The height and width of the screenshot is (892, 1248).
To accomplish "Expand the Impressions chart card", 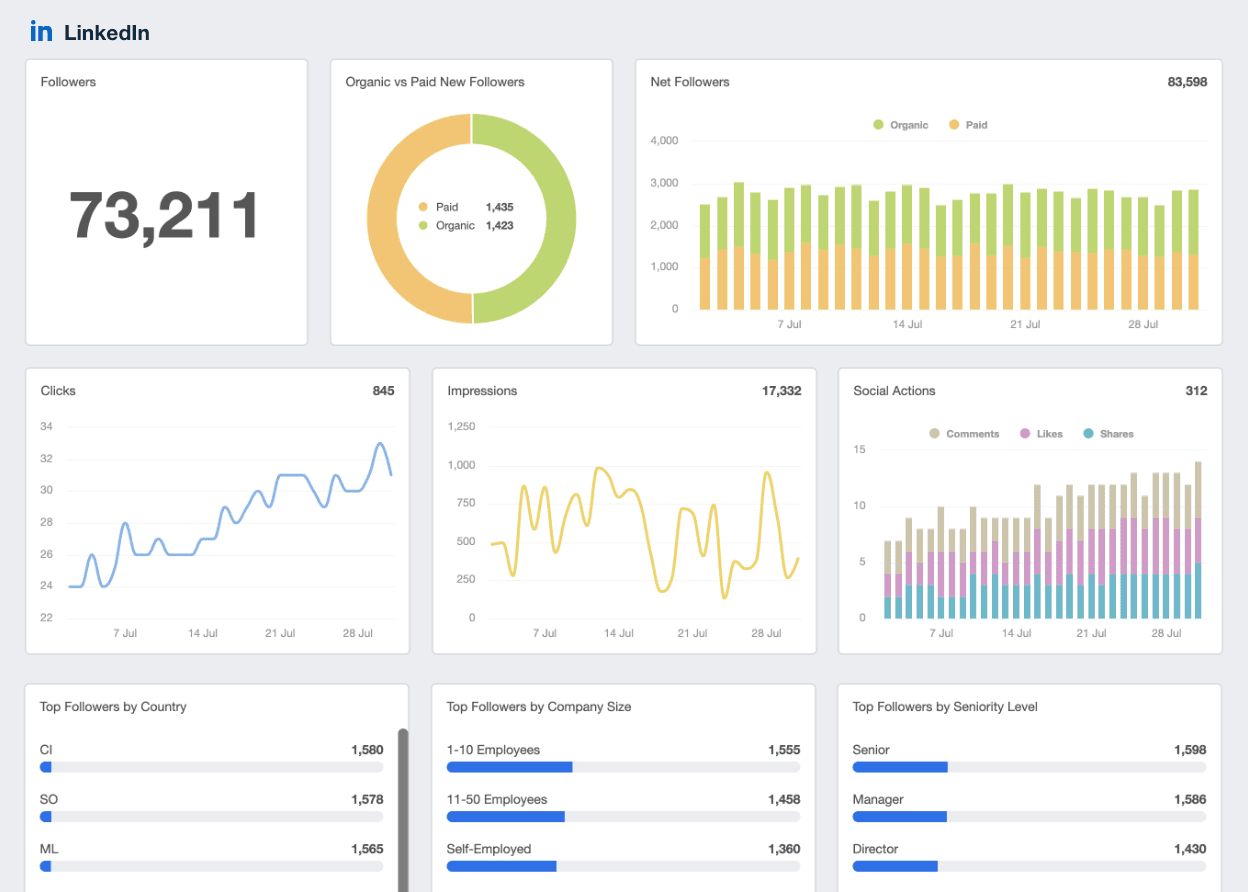I will pos(624,510).
